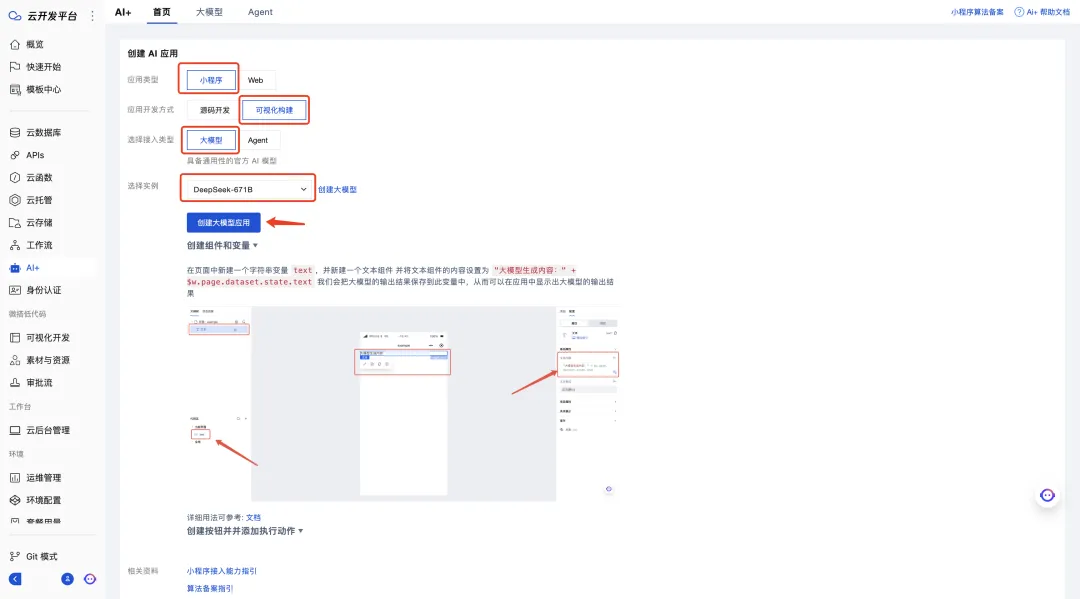Choose 源码开发 development method

(x=215, y=110)
